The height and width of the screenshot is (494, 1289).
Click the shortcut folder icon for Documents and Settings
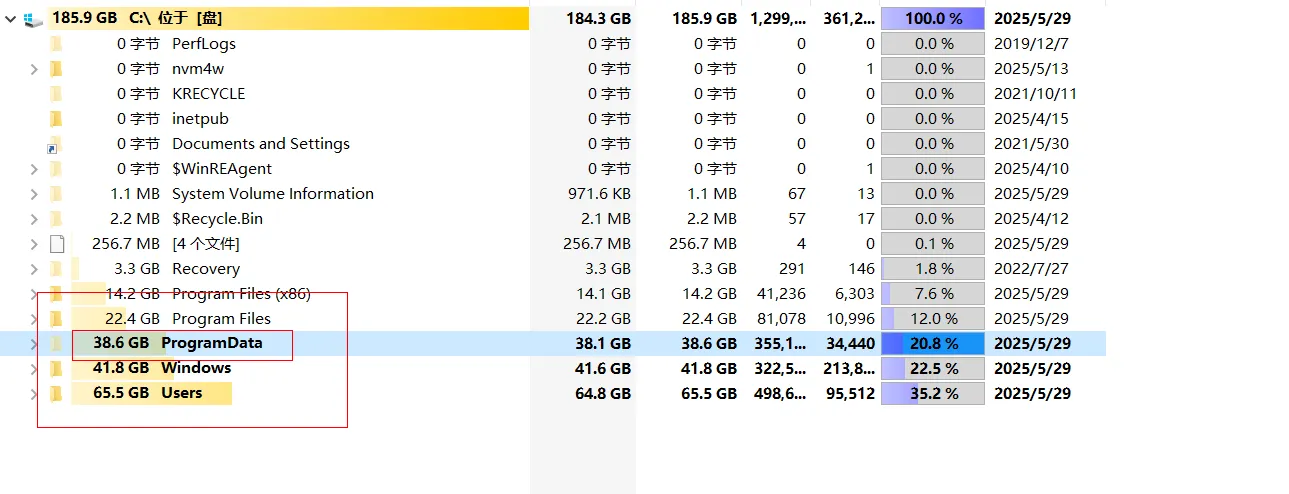(56, 143)
